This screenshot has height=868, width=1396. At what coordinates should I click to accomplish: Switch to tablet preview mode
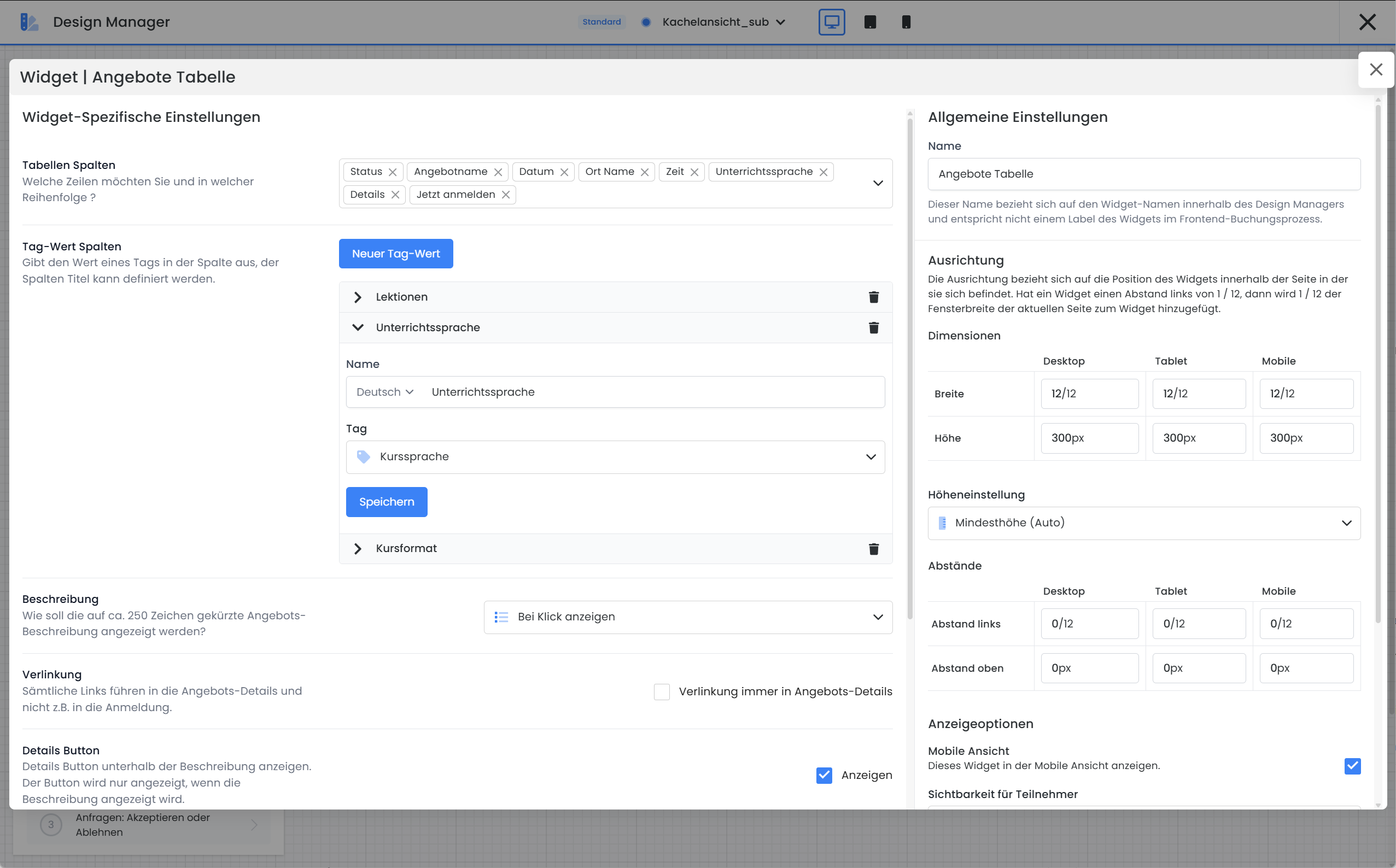[x=869, y=22]
